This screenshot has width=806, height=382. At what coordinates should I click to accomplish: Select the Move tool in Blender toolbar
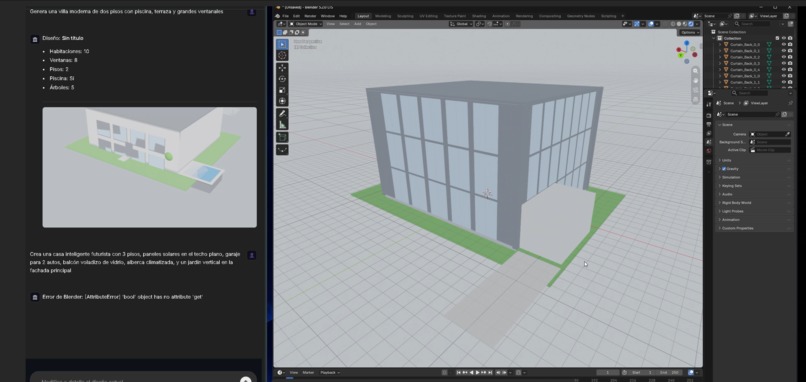pyautogui.click(x=282, y=68)
